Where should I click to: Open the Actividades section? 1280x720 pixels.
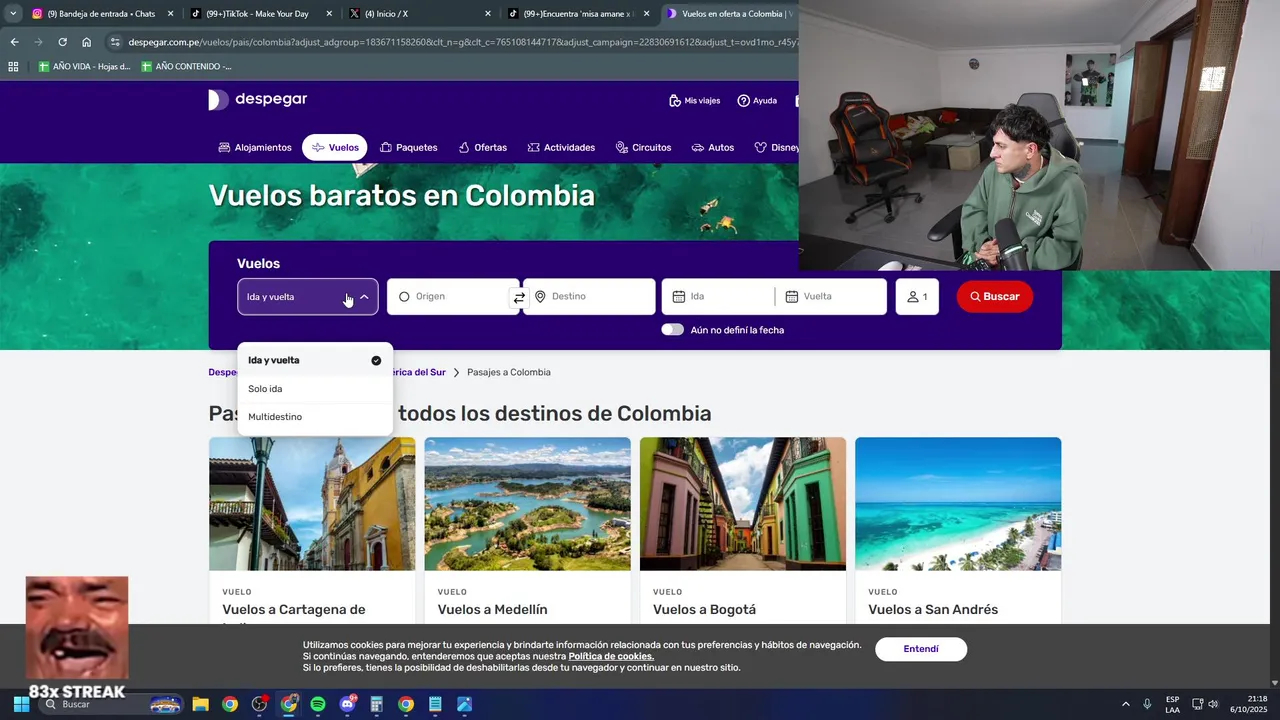[561, 148]
